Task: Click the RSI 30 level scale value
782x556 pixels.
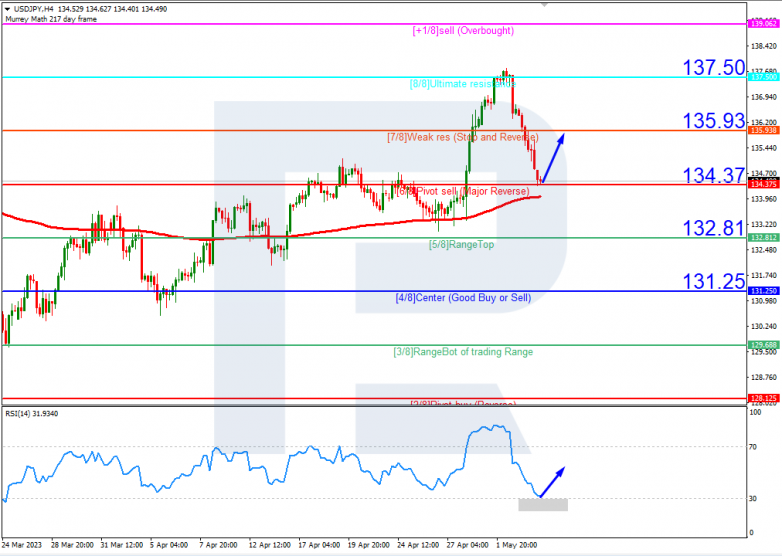Action: point(753,498)
